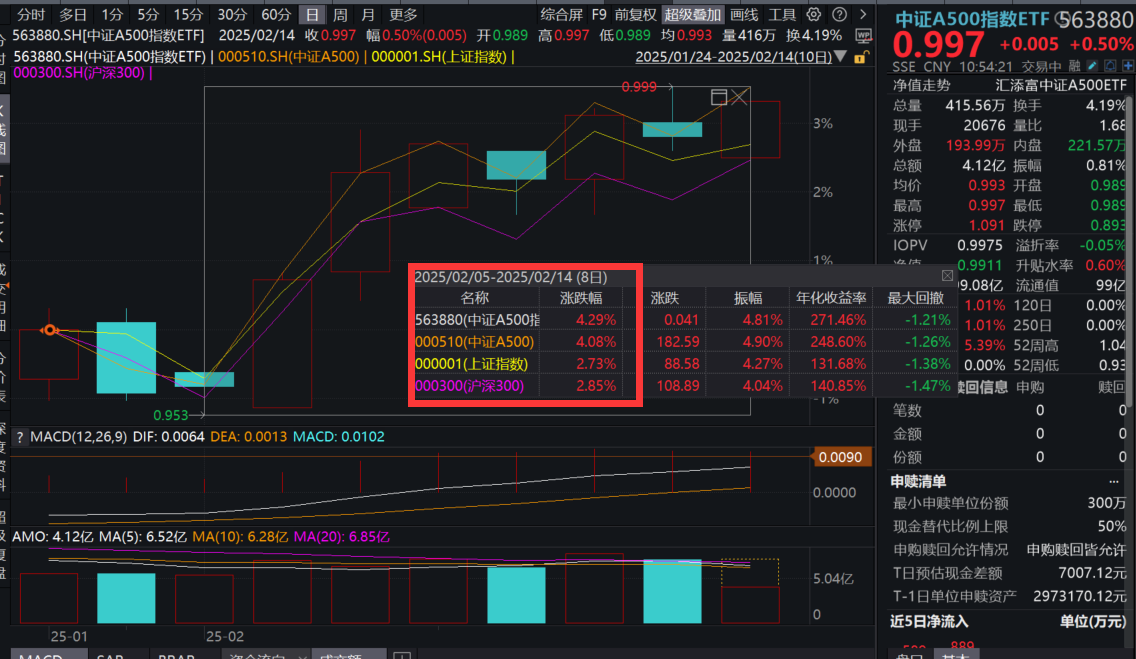The image size is (1136, 659).
Task: Click the lock icon beside the date range
Action: (860, 57)
